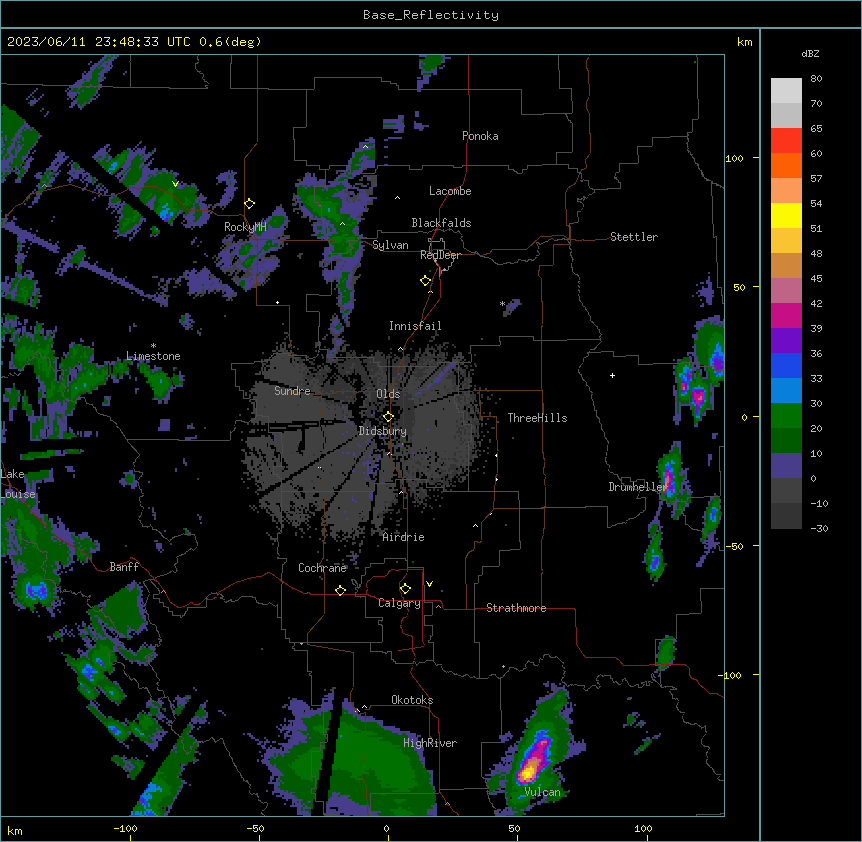Click the Ponoka city label

[x=480, y=136]
